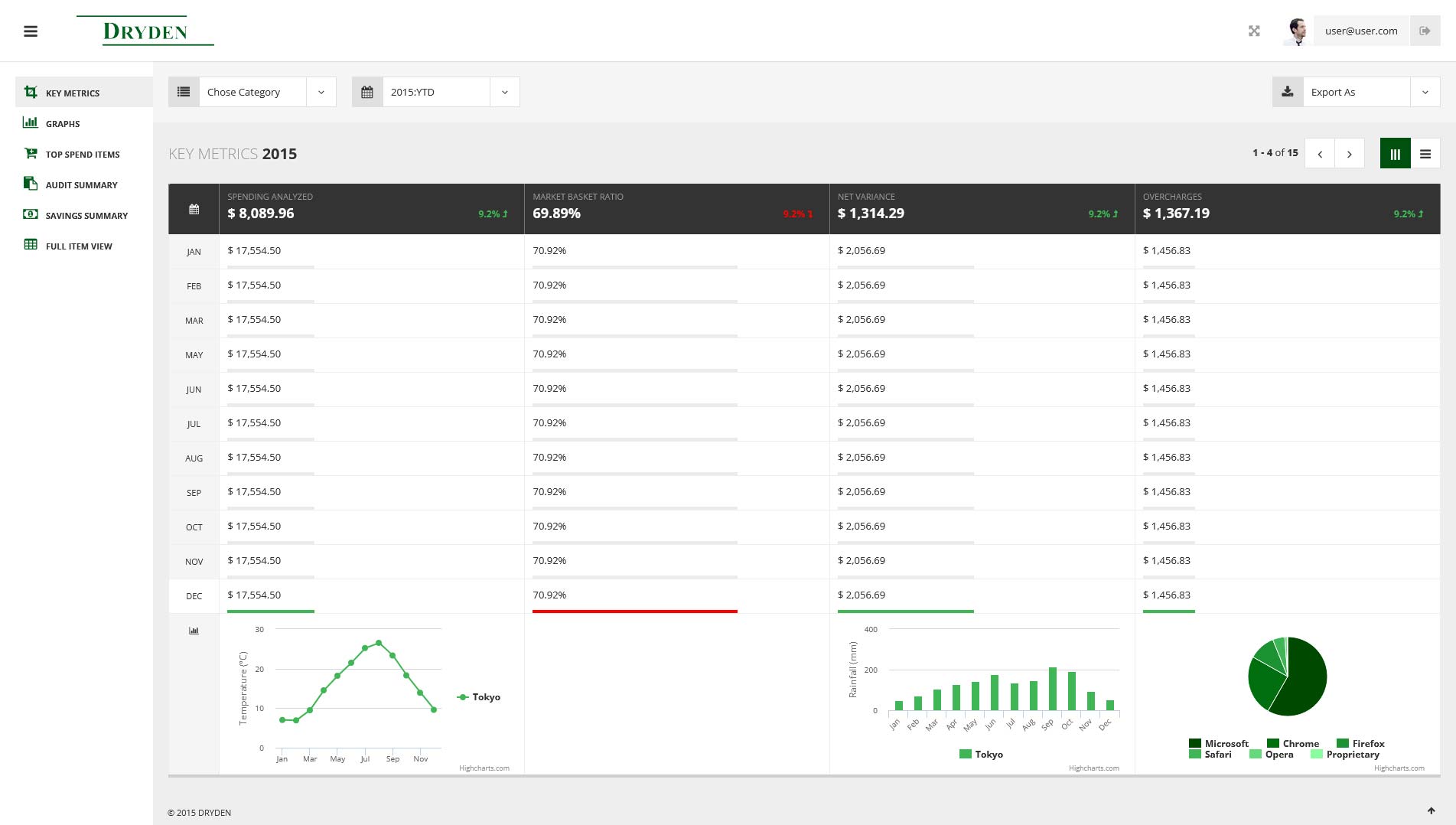Go to next page of metrics

(x=1349, y=154)
